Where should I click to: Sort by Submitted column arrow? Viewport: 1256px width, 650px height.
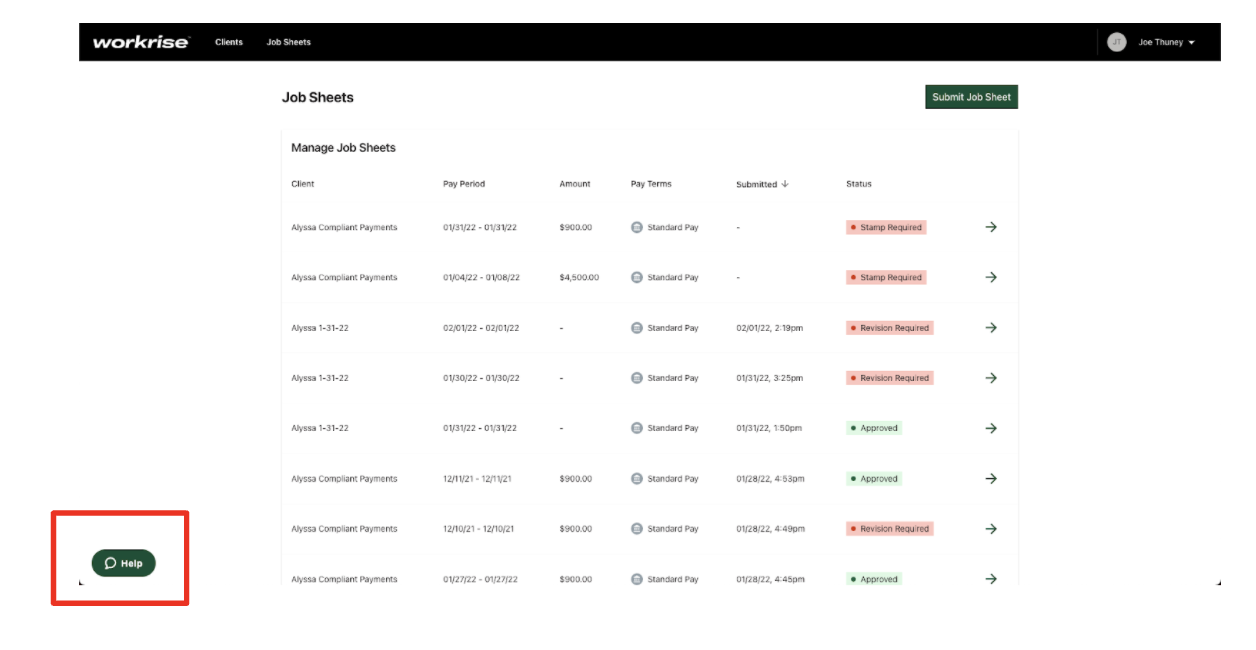785,184
